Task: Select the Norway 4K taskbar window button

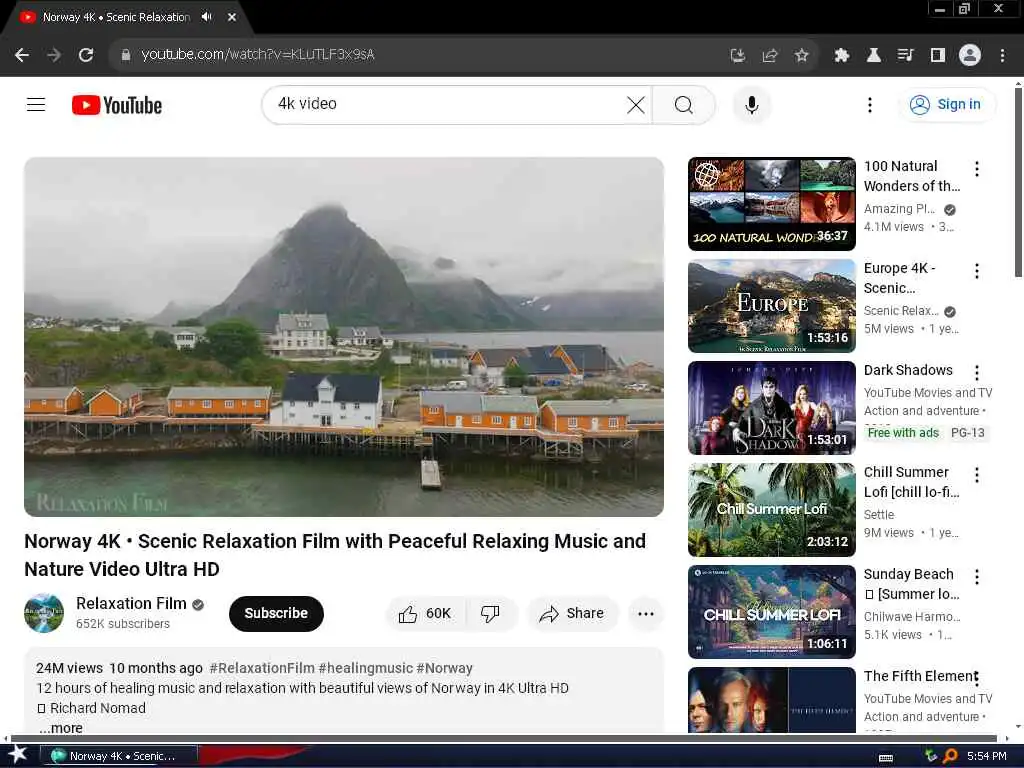Action: click(x=120, y=756)
